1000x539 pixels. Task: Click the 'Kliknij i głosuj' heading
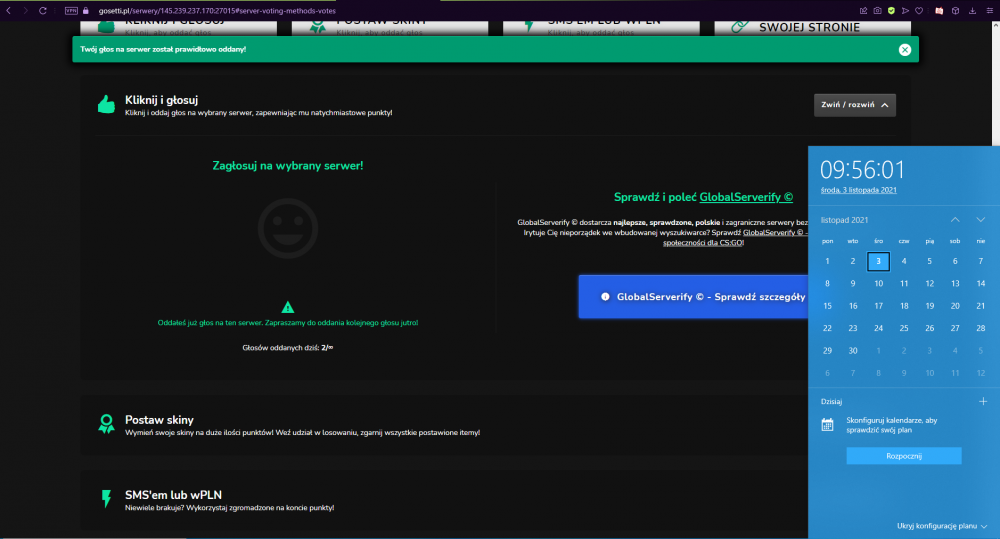[x=161, y=100]
